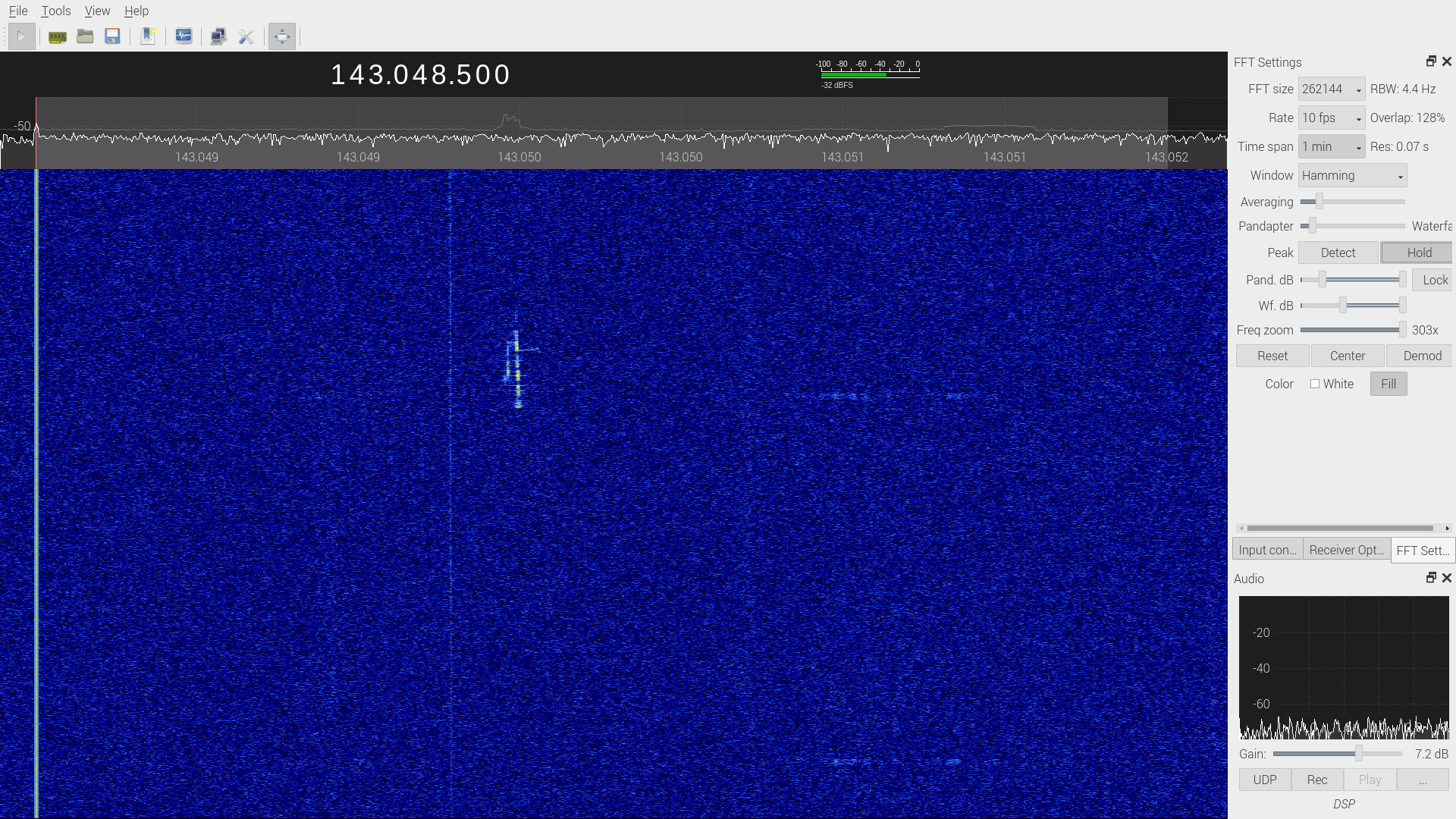Click the Wf. dB range slider
This screenshot has width=1456, height=819.
point(1354,306)
